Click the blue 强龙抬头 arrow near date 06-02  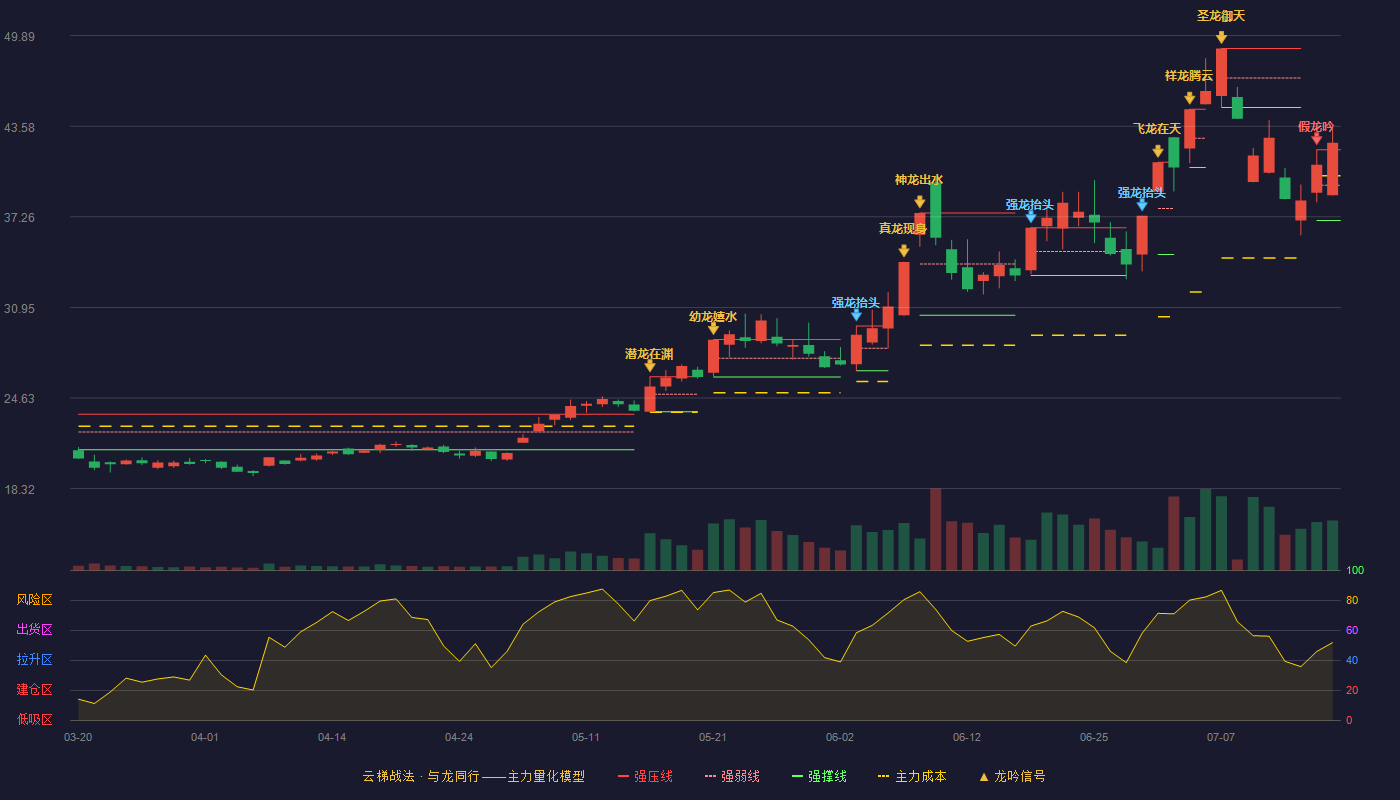tap(856, 315)
